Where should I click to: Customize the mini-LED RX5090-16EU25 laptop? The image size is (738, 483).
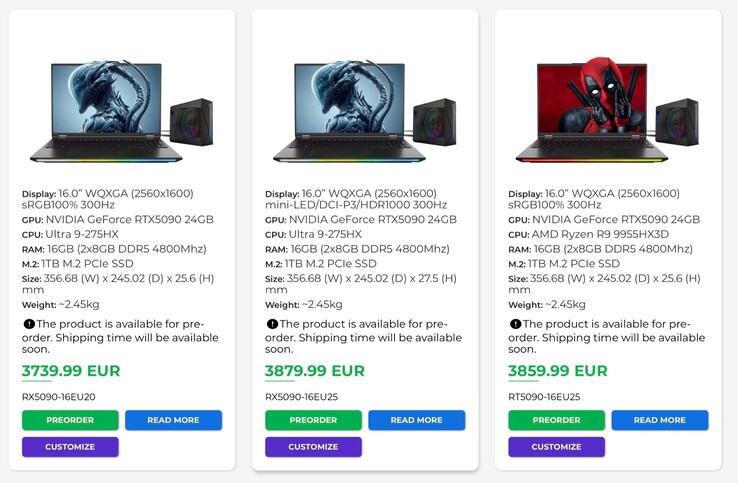313,447
